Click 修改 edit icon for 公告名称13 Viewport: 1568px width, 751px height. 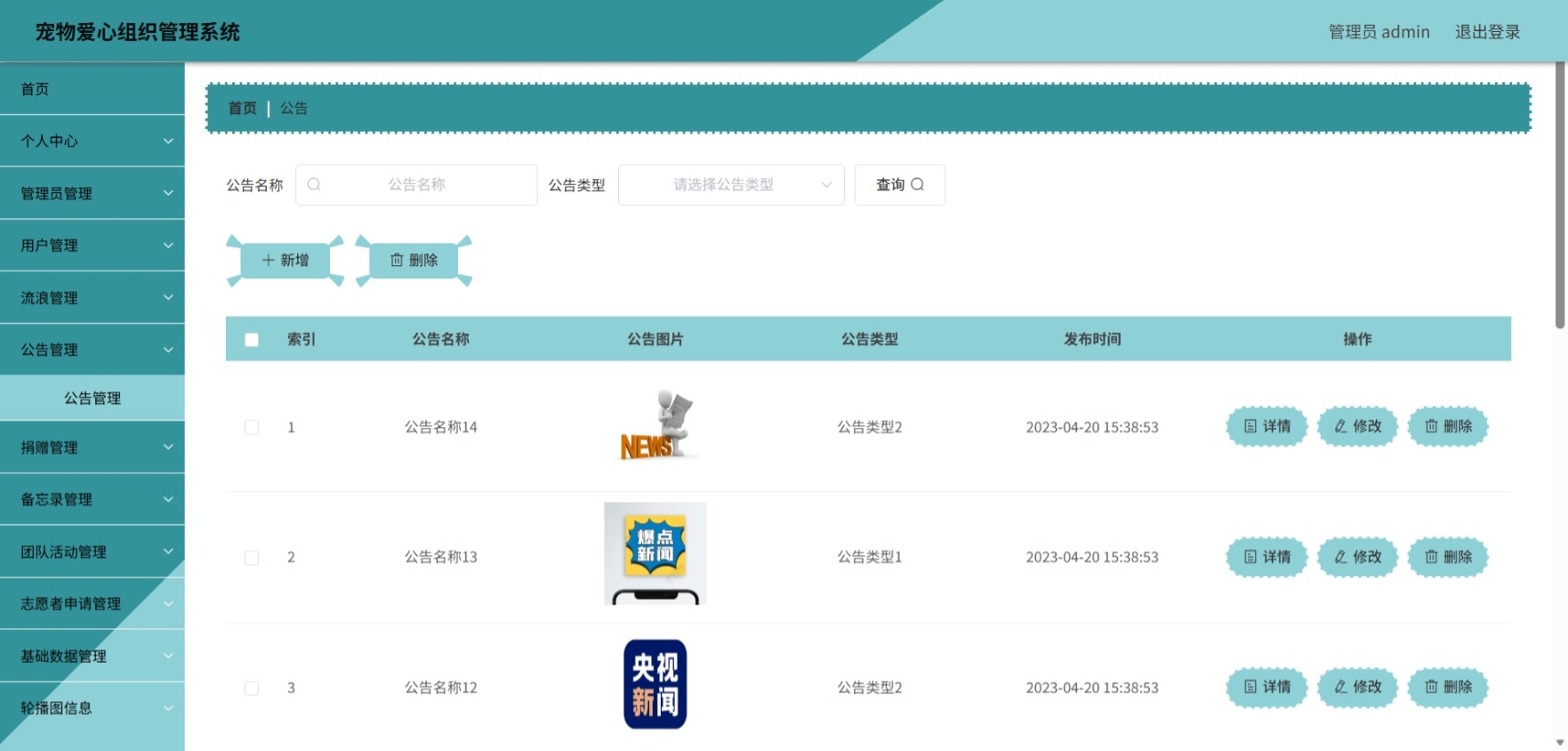tap(1357, 557)
